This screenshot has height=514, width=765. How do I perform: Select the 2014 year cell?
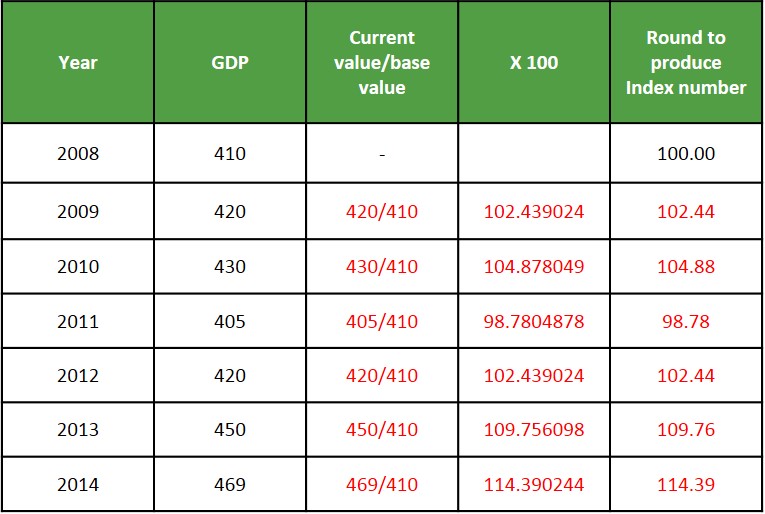point(78,484)
